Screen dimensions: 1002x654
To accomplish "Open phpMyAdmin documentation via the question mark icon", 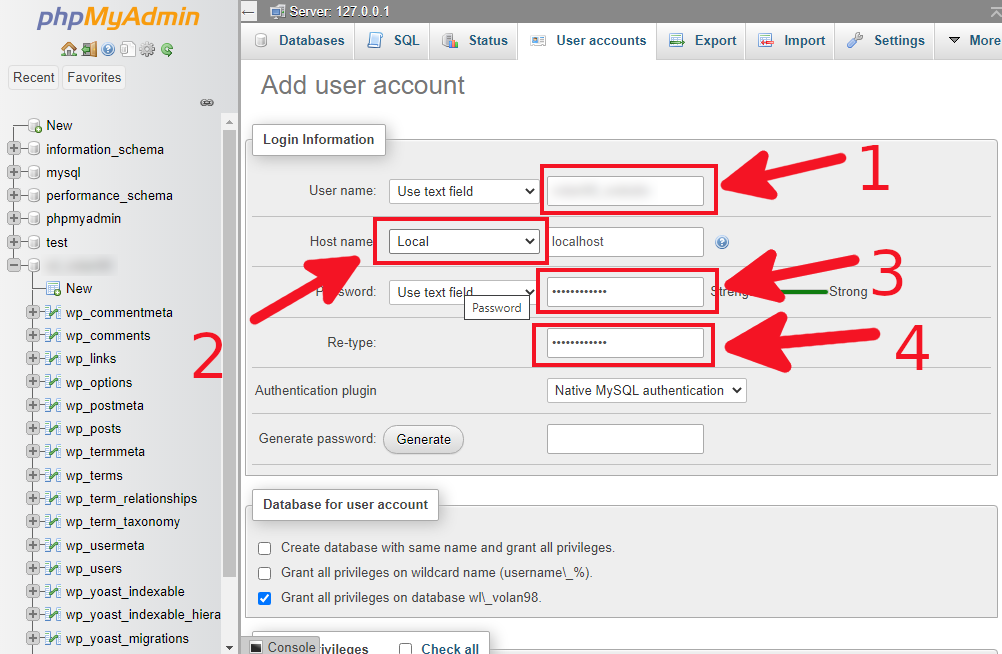I will pyautogui.click(x=107, y=49).
